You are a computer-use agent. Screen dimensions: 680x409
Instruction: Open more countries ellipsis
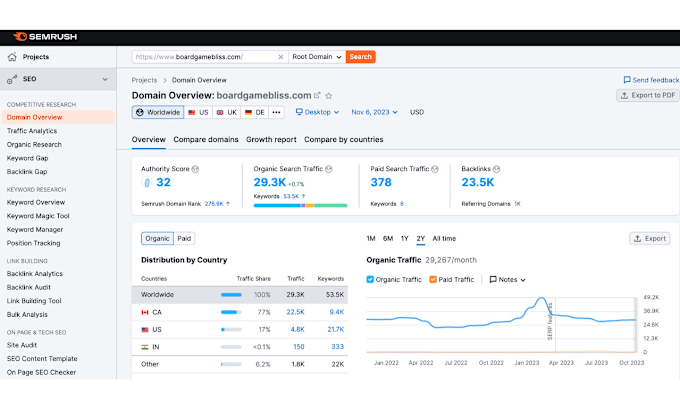click(x=276, y=112)
